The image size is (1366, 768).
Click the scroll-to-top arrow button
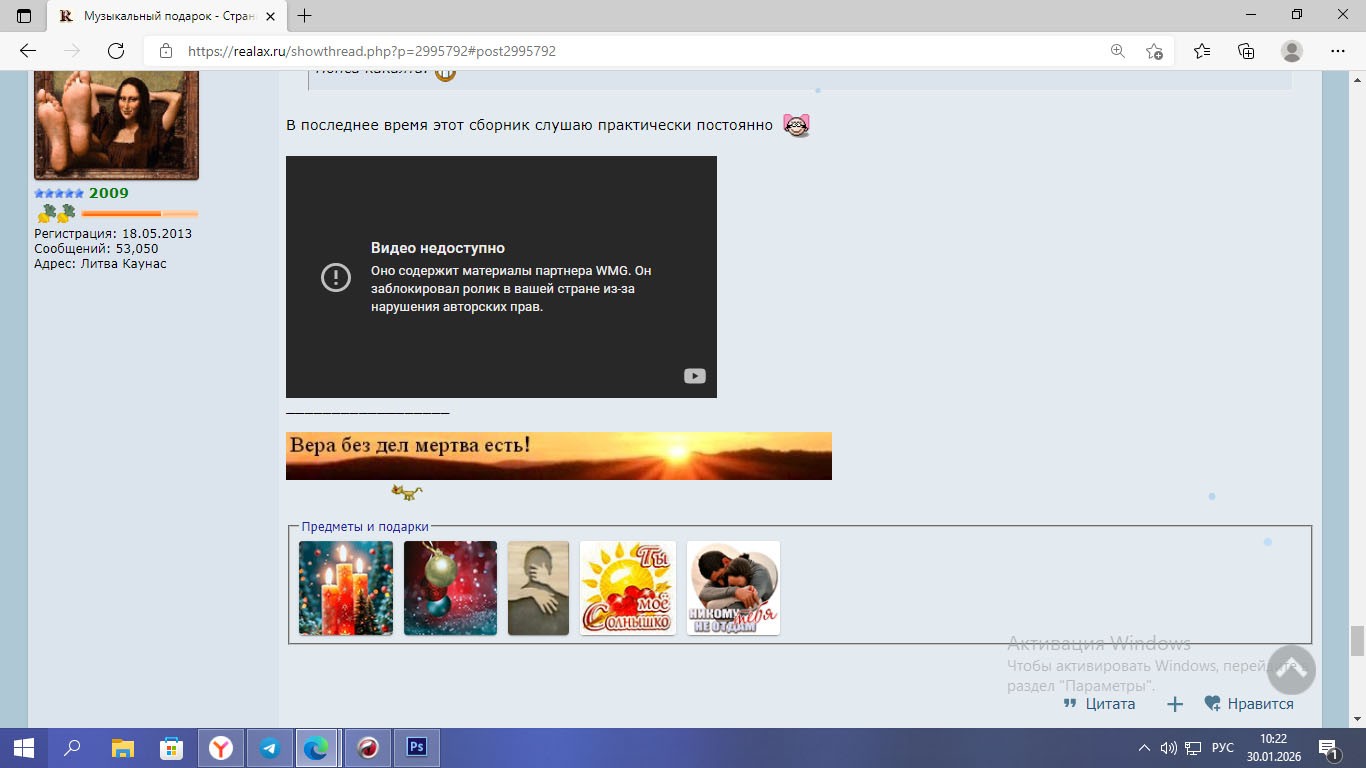1290,669
